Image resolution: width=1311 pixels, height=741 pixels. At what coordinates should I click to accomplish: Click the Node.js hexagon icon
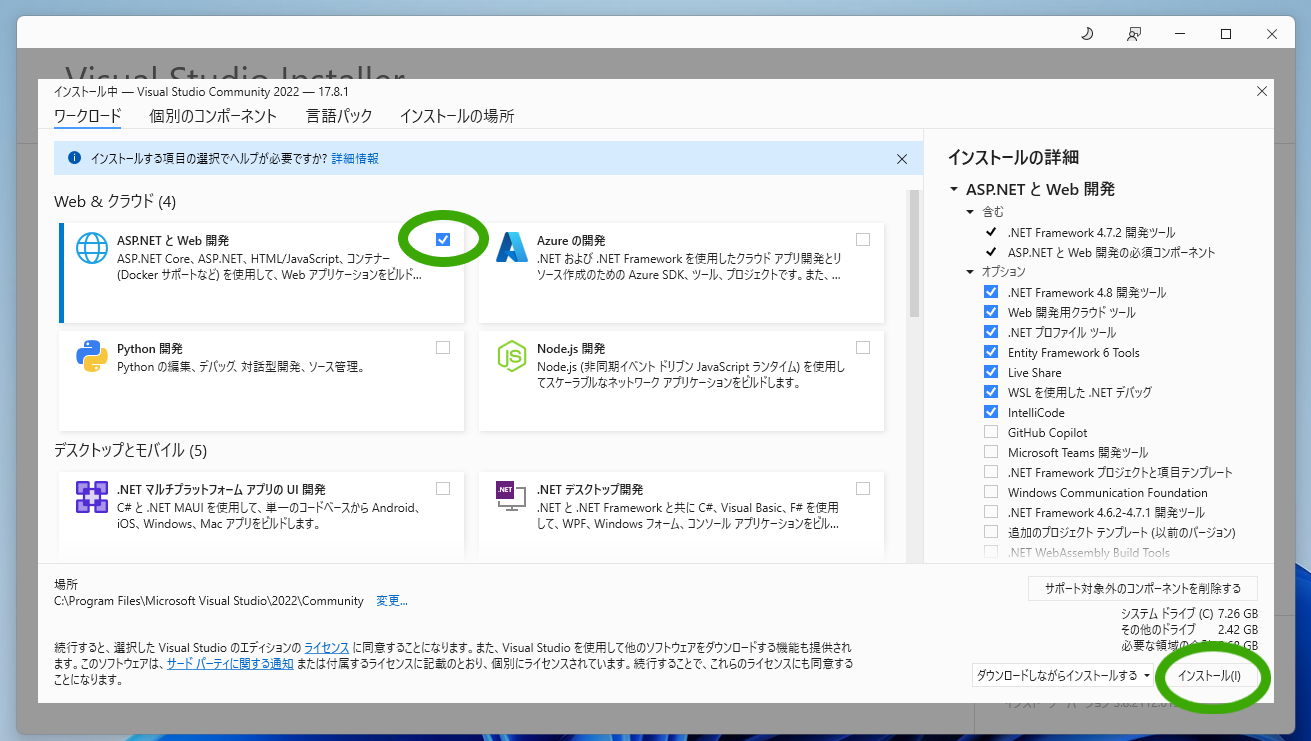pyautogui.click(x=512, y=356)
